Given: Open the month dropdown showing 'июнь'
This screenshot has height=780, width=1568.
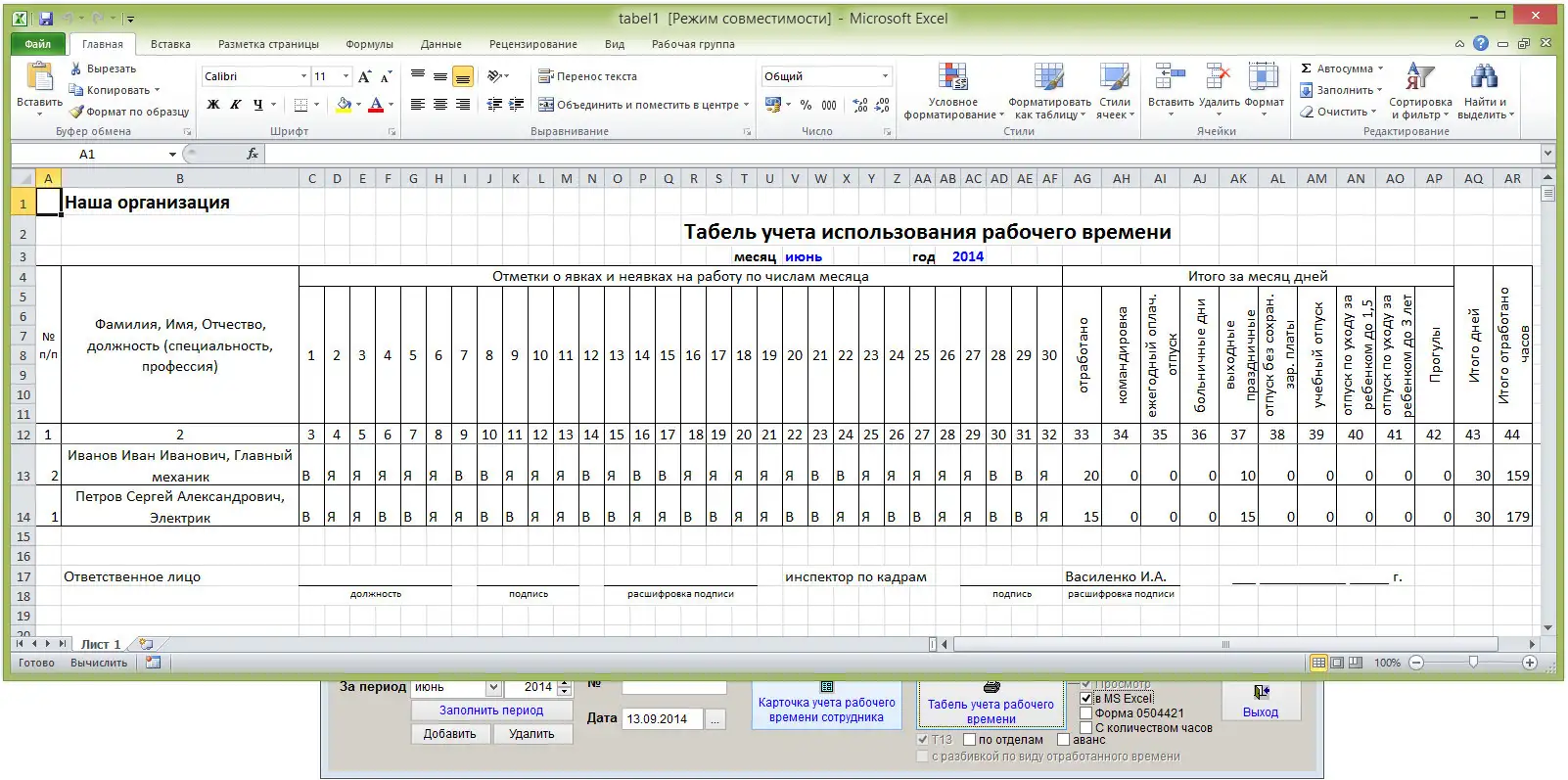Looking at the screenshot, I should pos(493,687).
